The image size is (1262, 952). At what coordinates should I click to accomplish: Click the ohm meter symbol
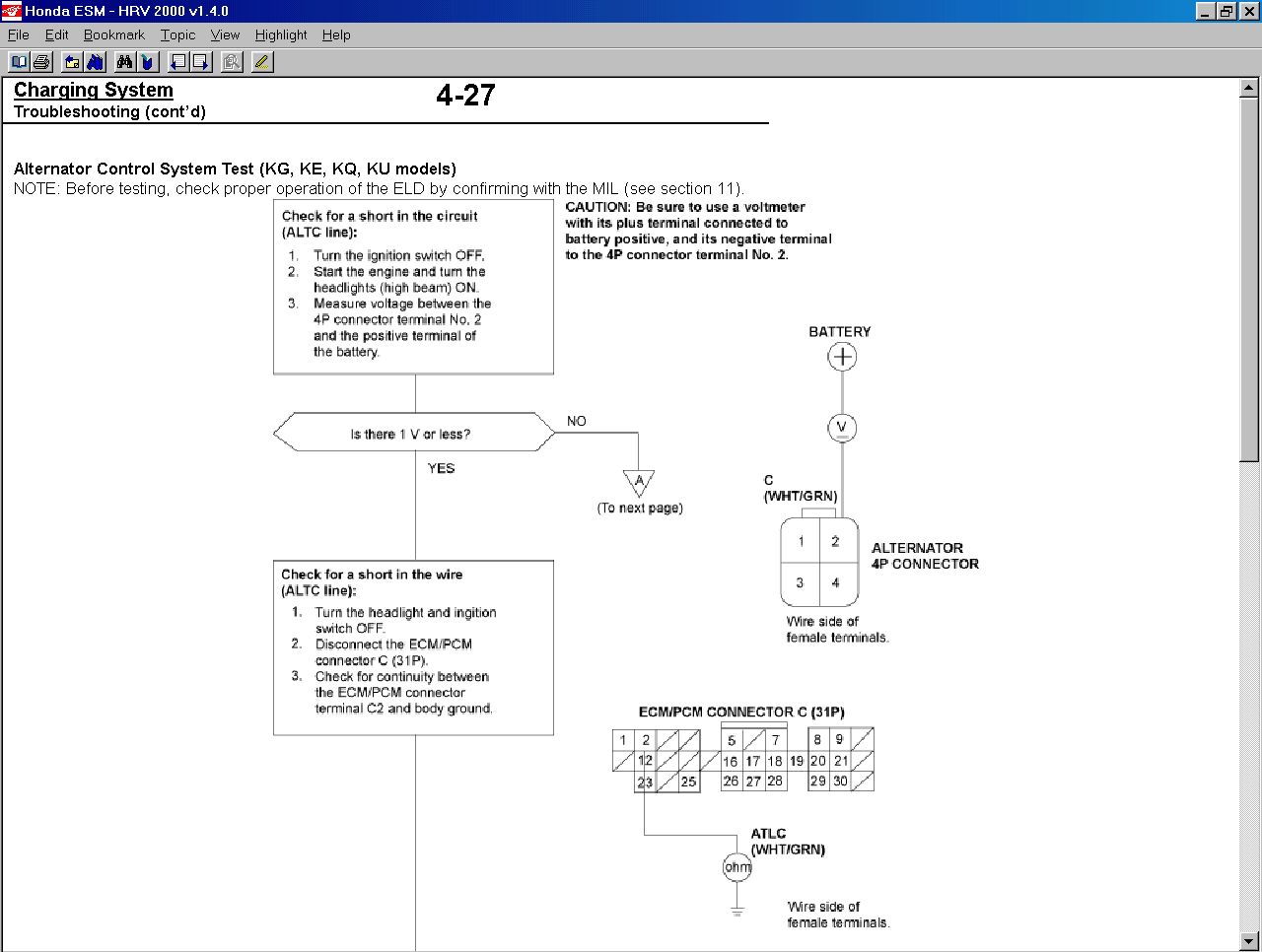coord(736,867)
